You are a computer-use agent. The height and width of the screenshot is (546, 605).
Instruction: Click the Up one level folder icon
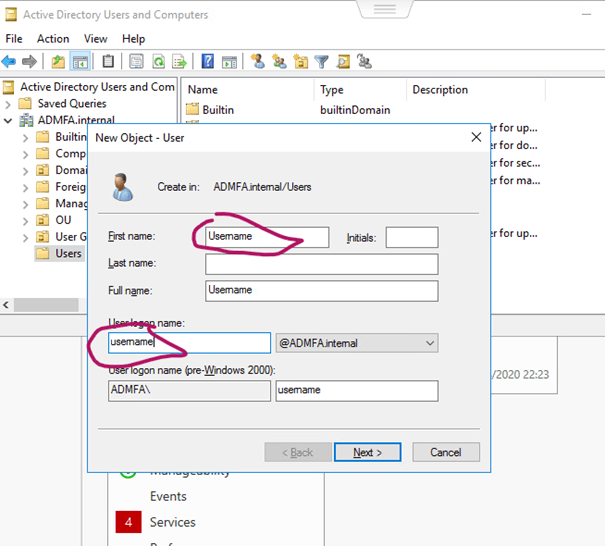[x=59, y=62]
